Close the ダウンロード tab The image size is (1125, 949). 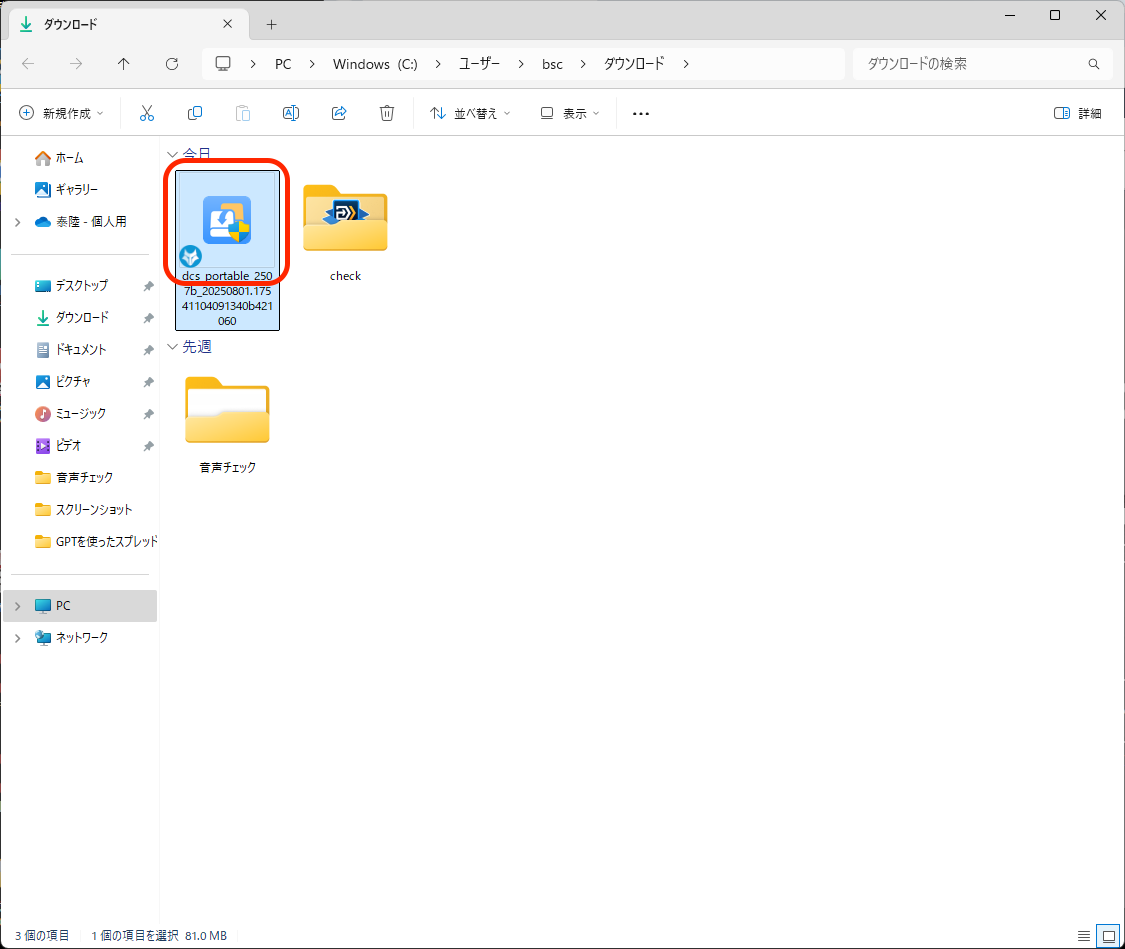(227, 24)
